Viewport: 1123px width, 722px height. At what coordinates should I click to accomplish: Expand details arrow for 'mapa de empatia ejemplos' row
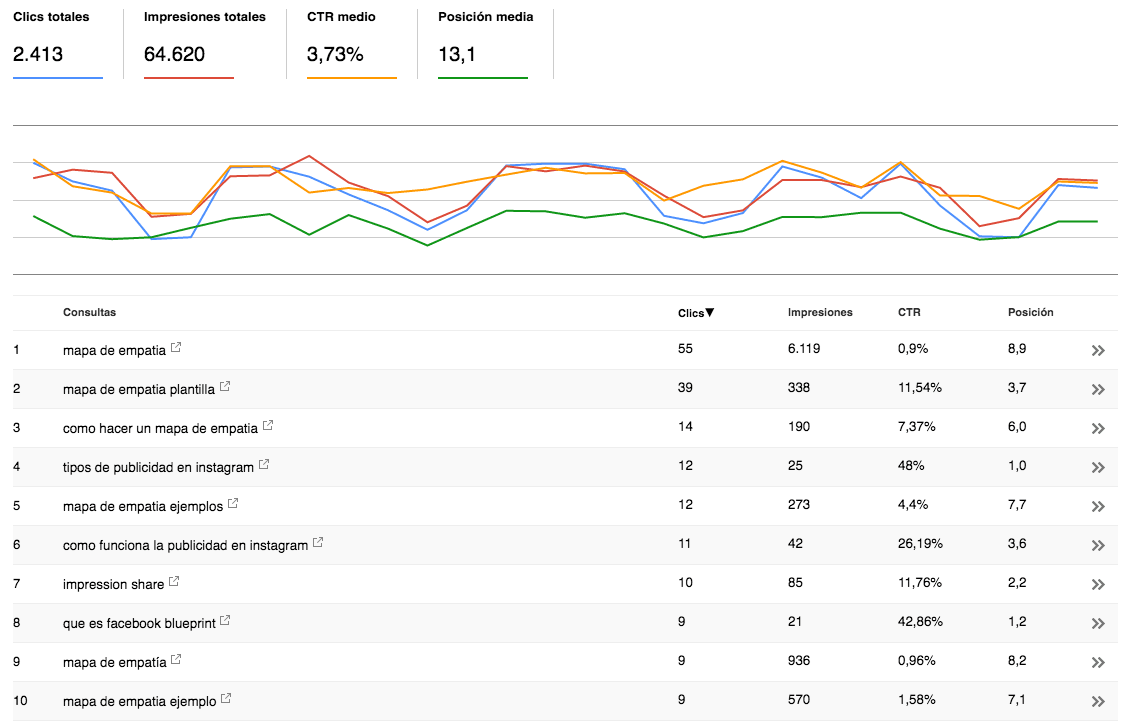click(1098, 506)
